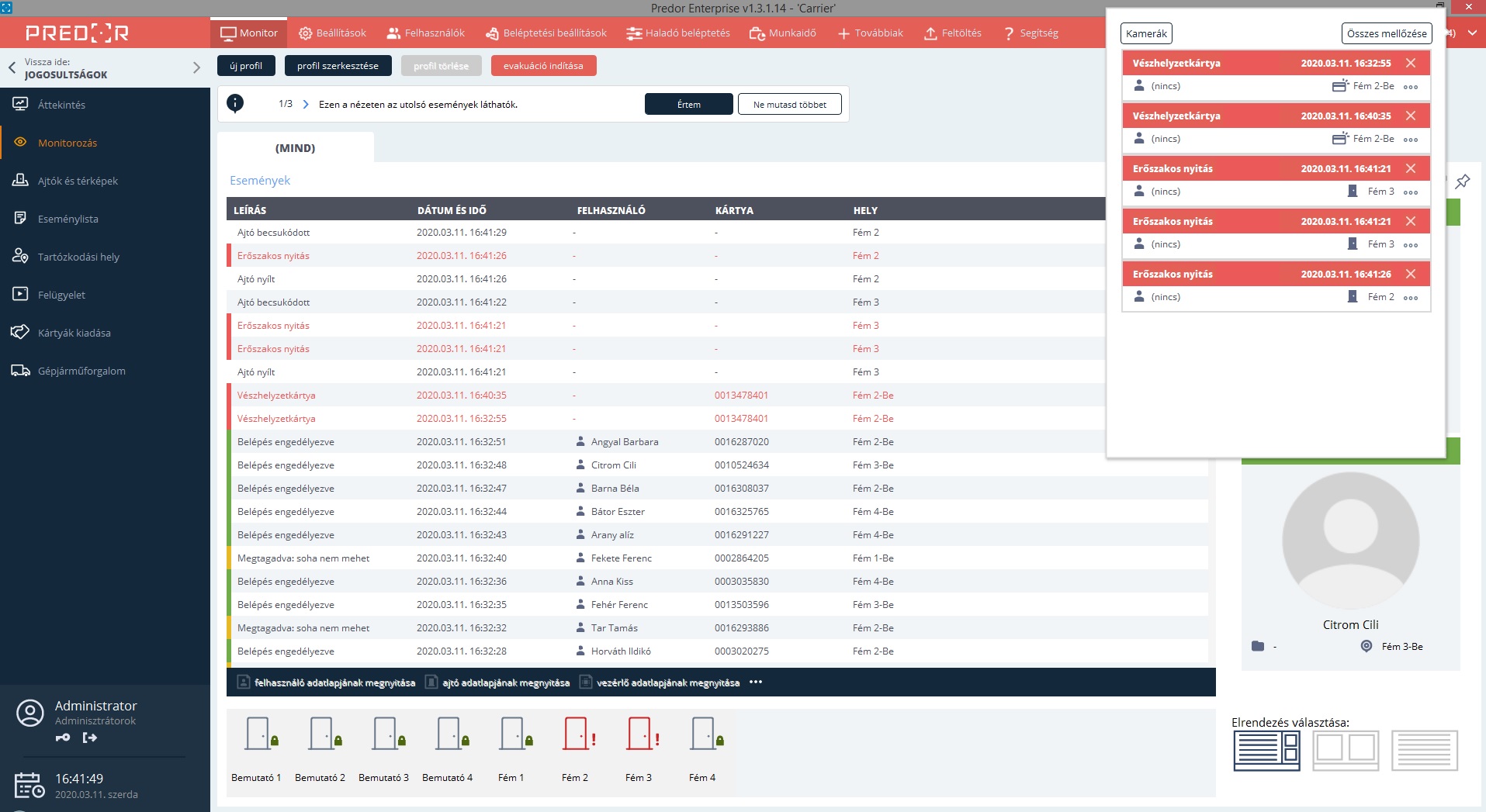Select the two-panel layout option
Viewport: 1486px width, 812px height.
(x=1346, y=750)
